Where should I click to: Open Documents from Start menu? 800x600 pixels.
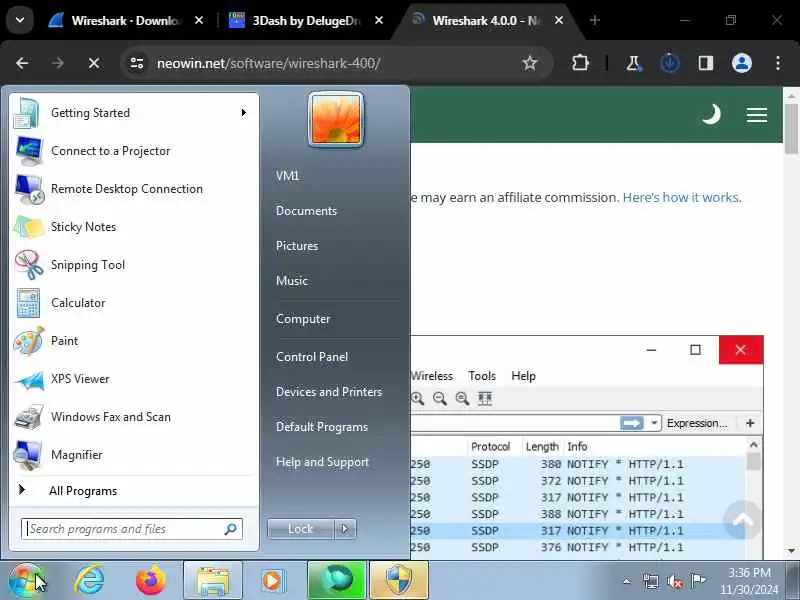pos(306,211)
